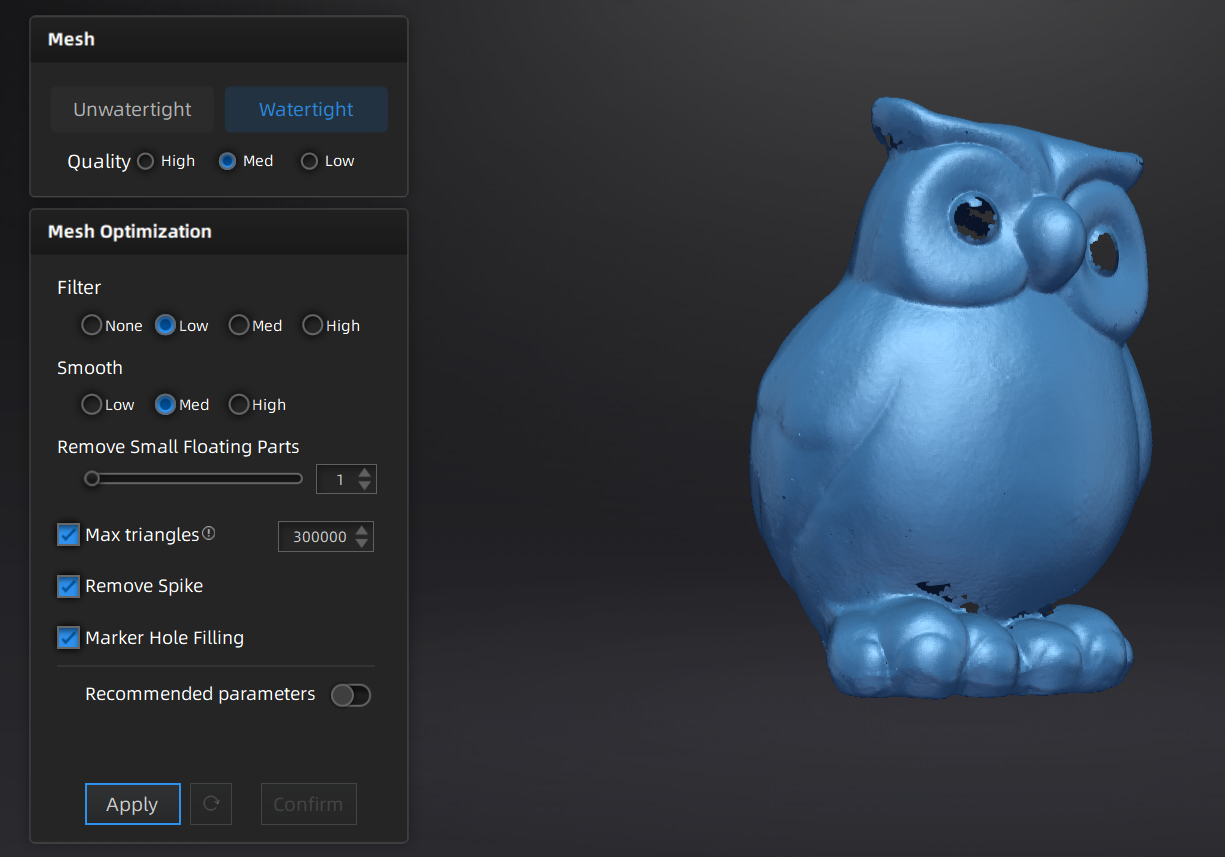Decrease Remove Small Floating Parts value
This screenshot has height=857, width=1225.
[365, 485]
